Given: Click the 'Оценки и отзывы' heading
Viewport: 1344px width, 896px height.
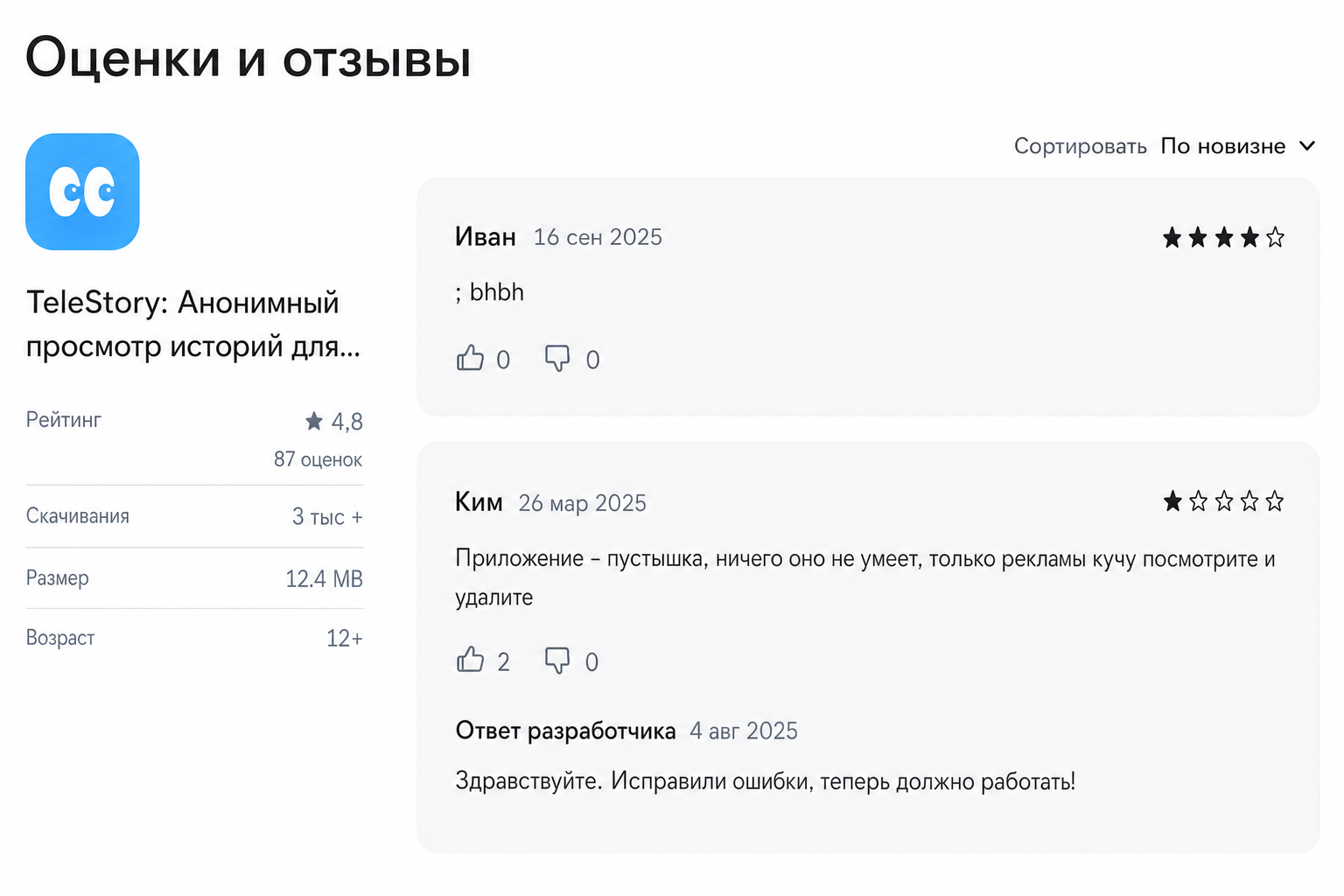Looking at the screenshot, I should [248, 58].
